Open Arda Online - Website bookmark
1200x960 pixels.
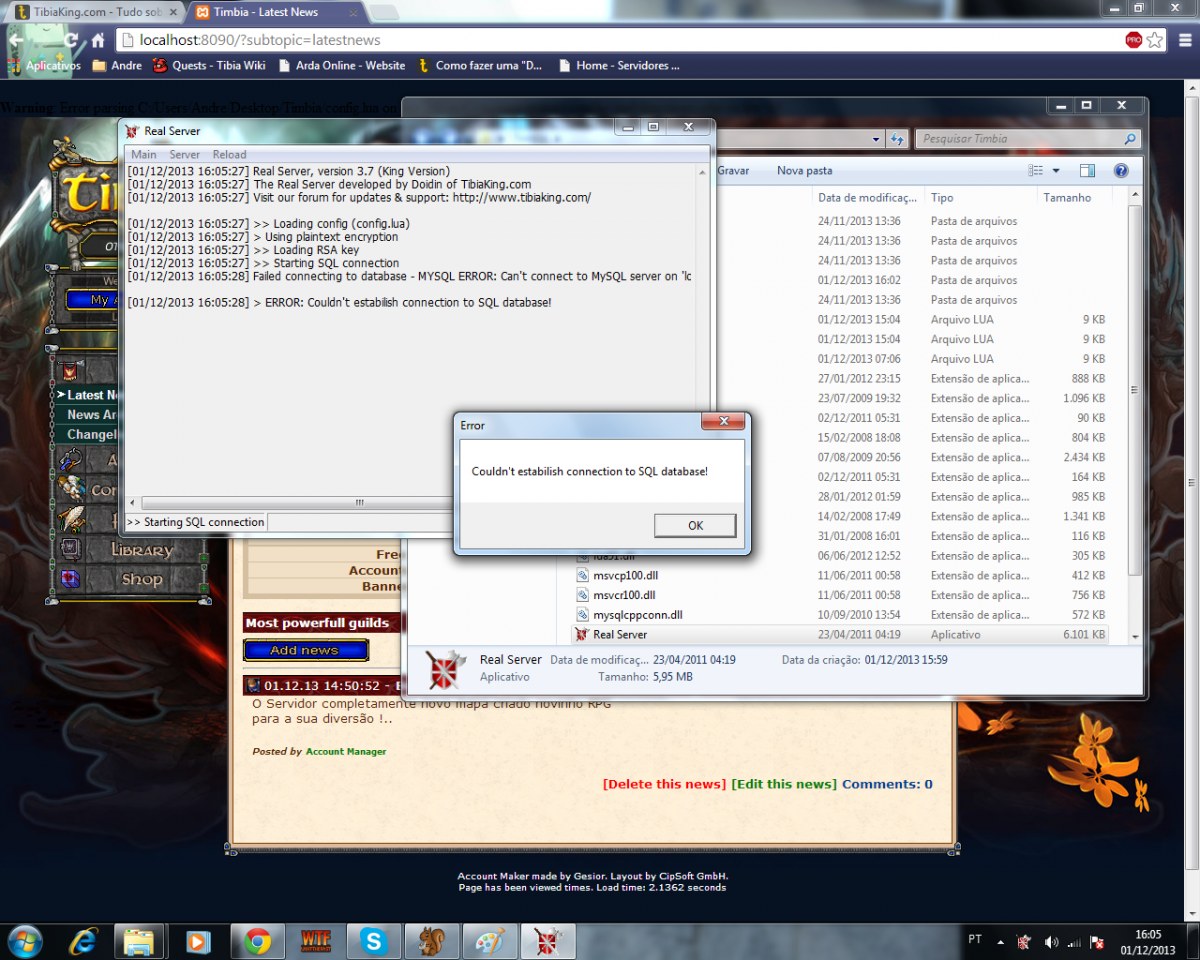341,66
